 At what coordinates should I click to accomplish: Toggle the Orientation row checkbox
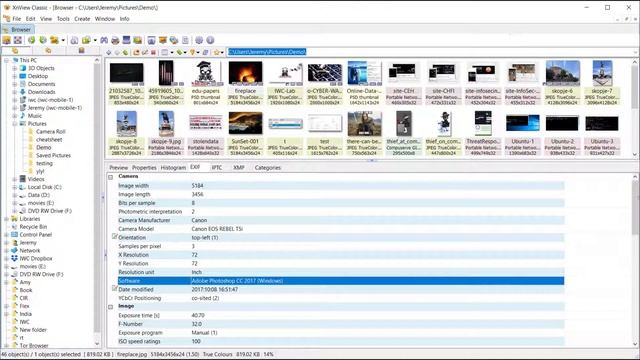tap(115, 237)
